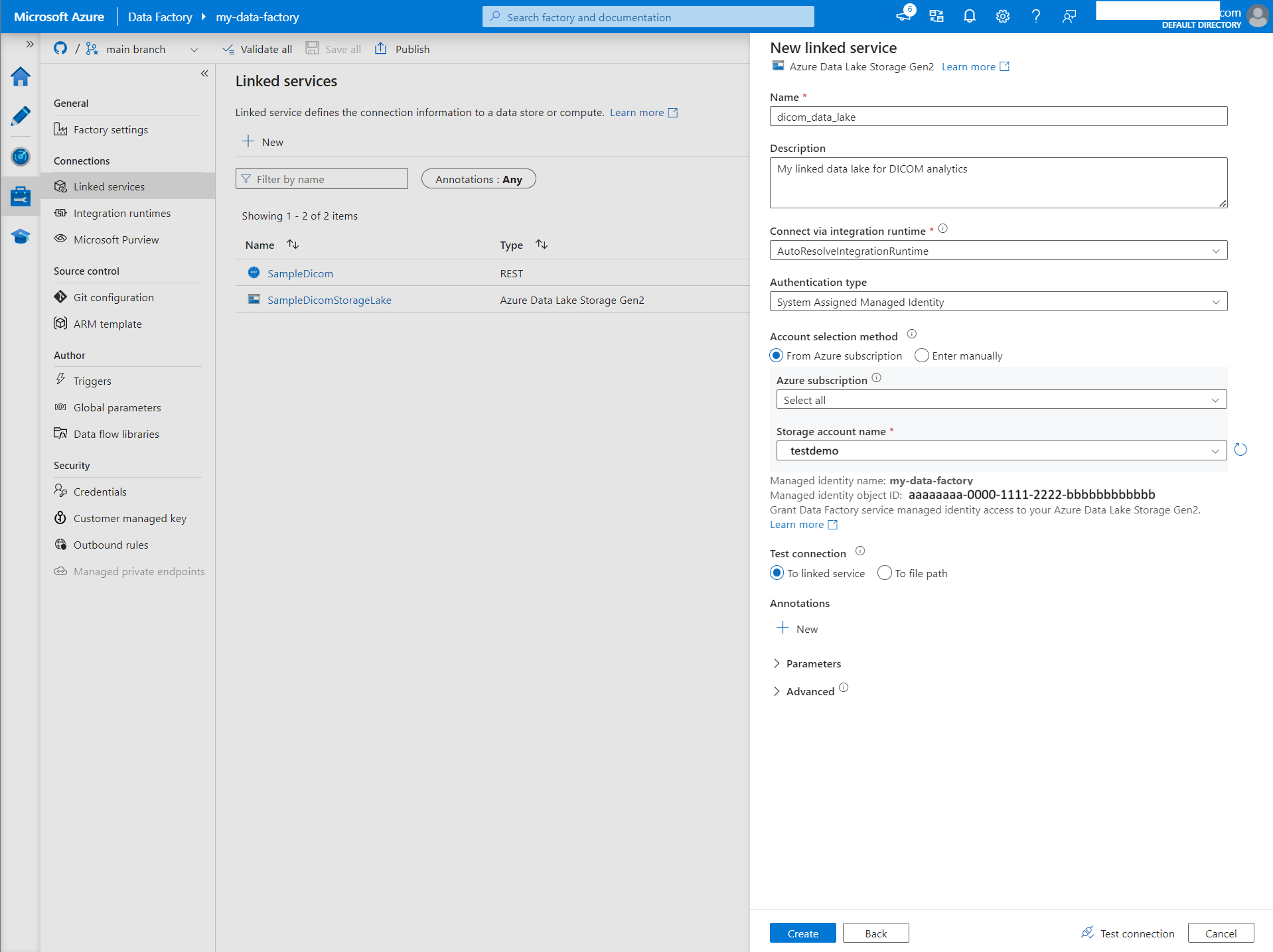This screenshot has height=952, width=1273.
Task: Select From Azure subscription radio button
Action: (776, 356)
